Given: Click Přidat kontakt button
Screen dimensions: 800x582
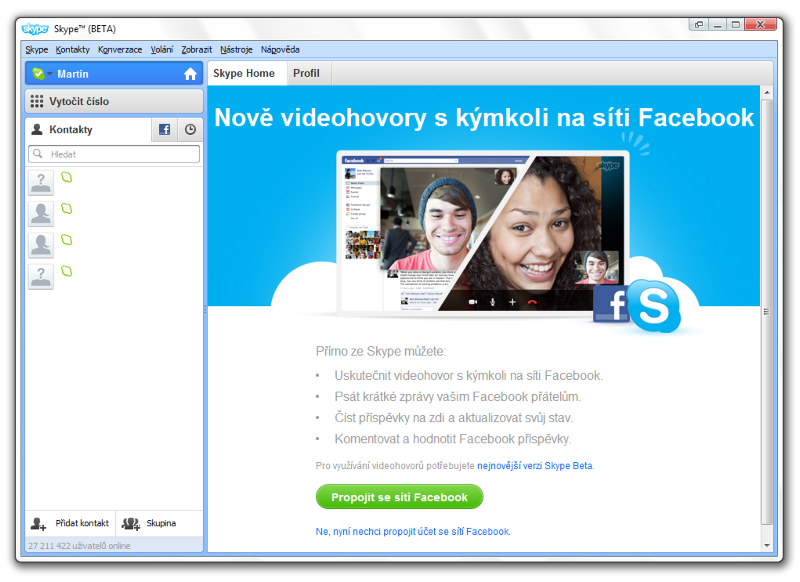Looking at the screenshot, I should (70, 523).
